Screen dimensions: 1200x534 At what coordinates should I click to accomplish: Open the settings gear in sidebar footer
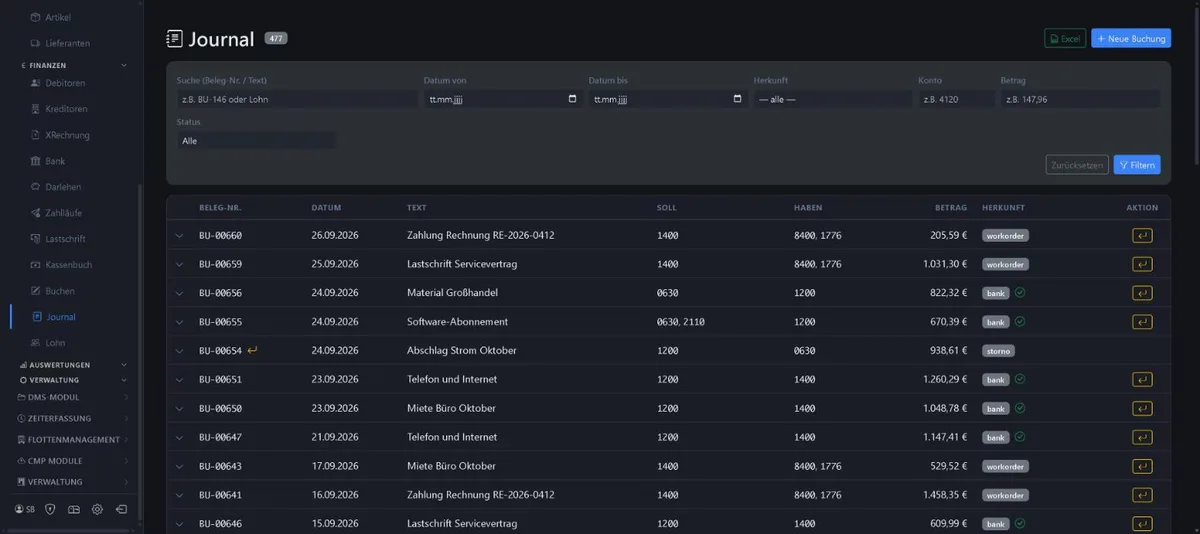(x=97, y=509)
